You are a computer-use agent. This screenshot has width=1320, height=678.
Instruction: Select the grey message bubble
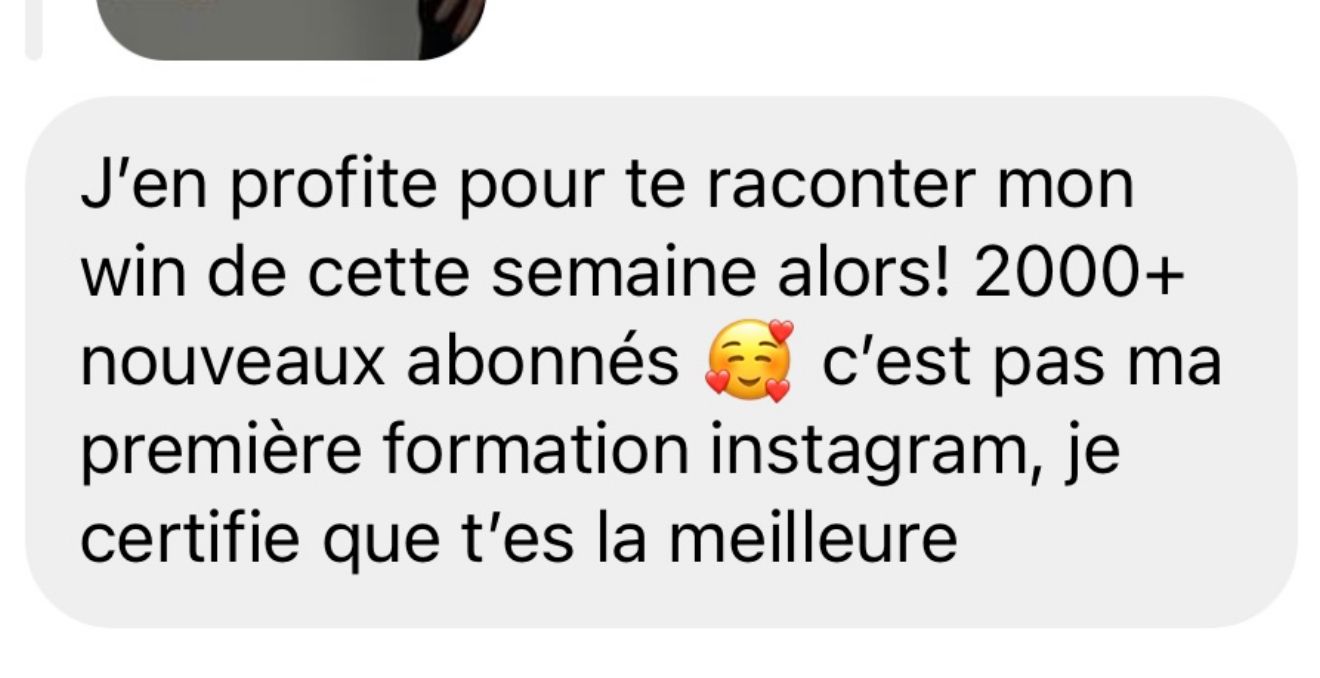pyautogui.click(x=660, y=362)
